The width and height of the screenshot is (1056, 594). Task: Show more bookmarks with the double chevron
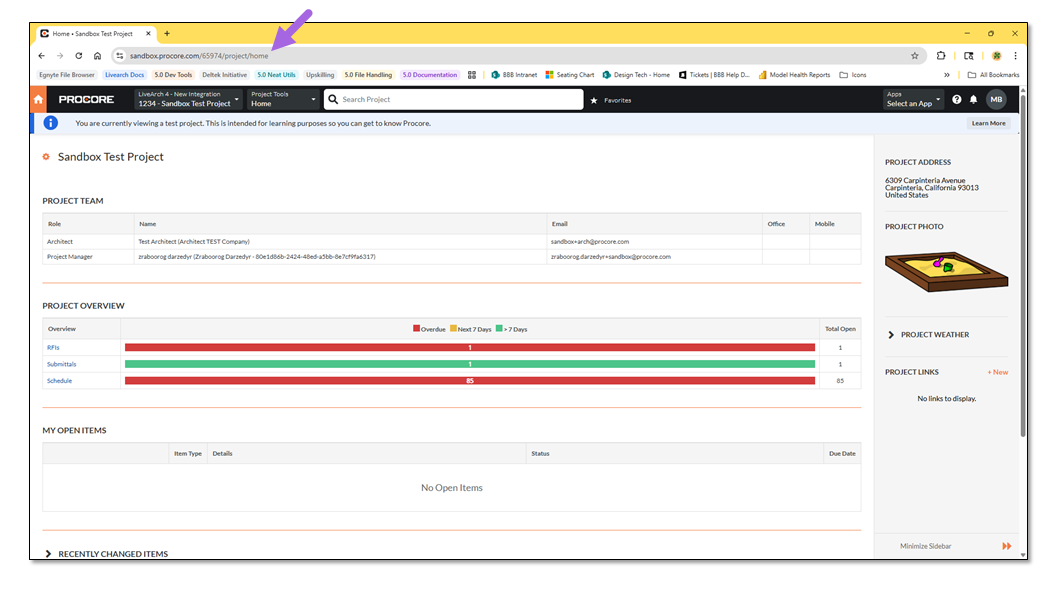[947, 75]
